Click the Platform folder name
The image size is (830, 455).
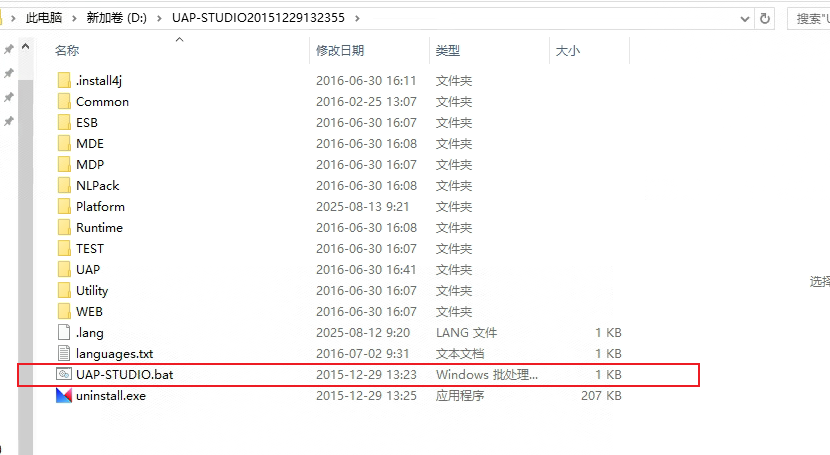coord(100,207)
